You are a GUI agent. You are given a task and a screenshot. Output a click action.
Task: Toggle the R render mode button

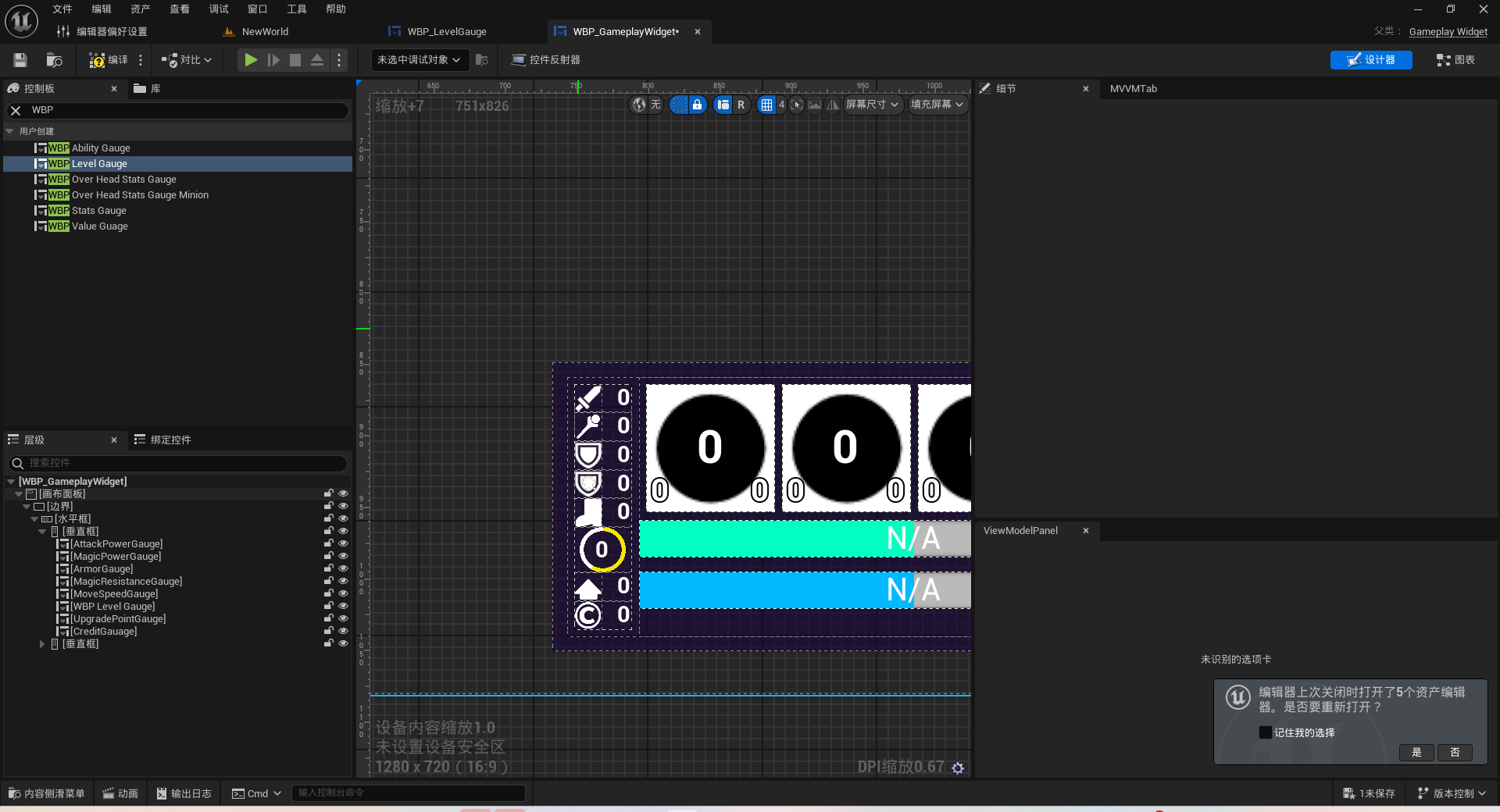(x=741, y=105)
